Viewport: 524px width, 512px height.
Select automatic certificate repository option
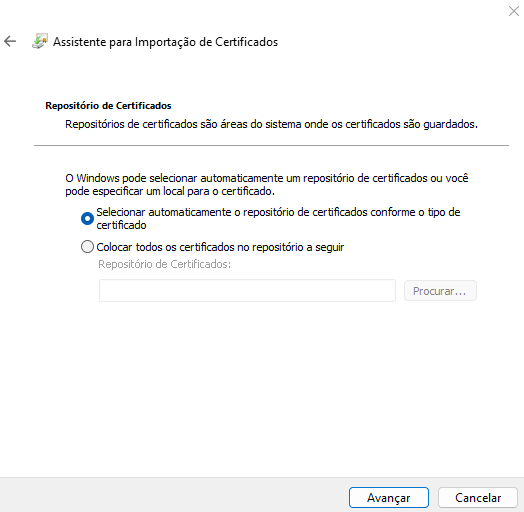click(87, 219)
